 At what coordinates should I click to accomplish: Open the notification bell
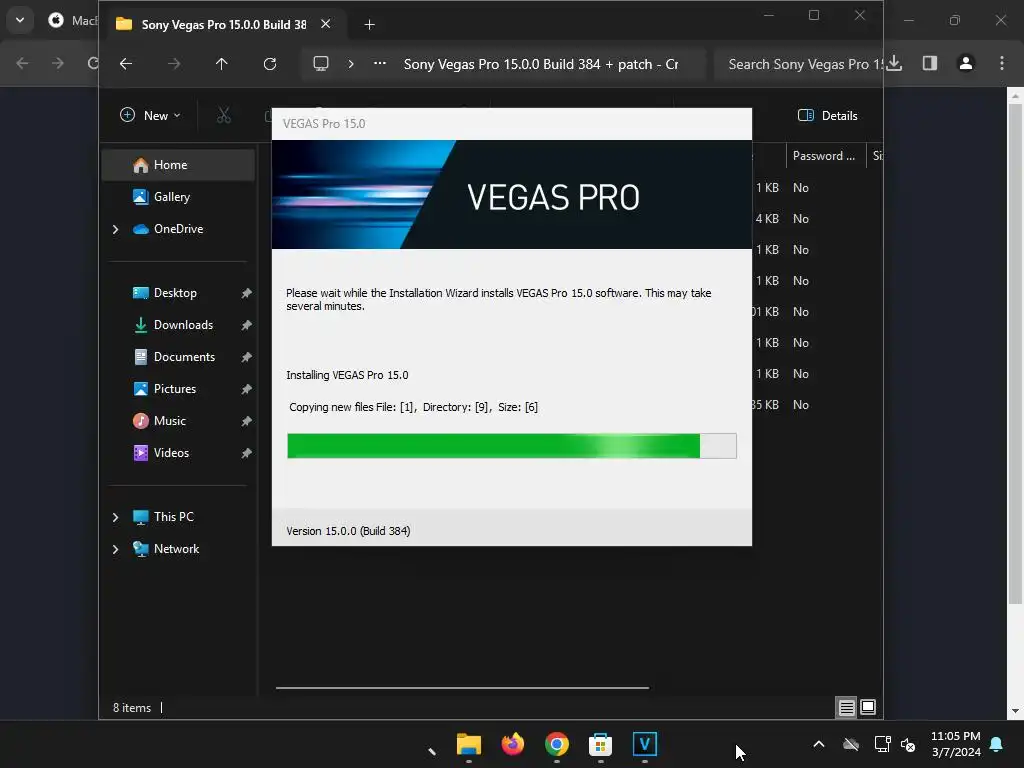click(x=997, y=744)
